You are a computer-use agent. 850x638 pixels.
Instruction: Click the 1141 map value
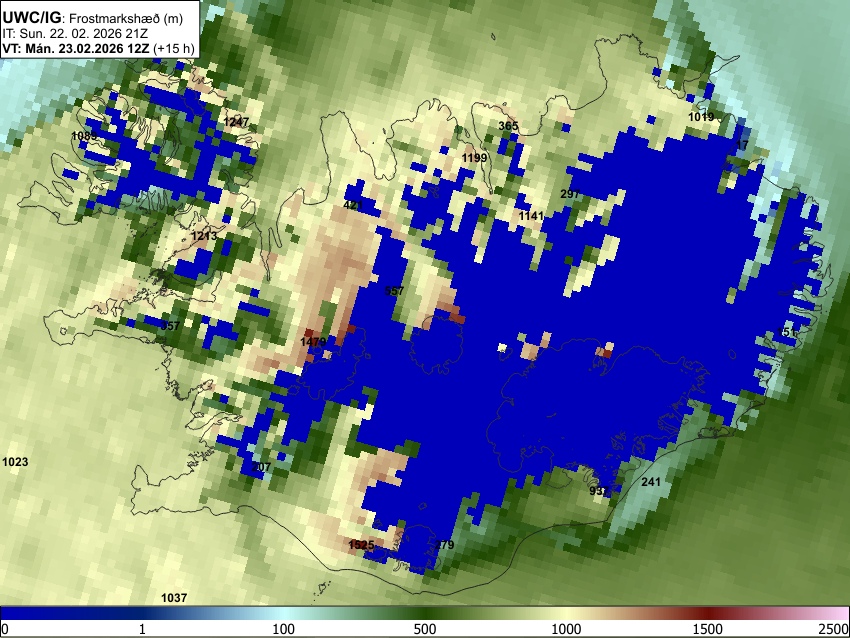point(531,216)
